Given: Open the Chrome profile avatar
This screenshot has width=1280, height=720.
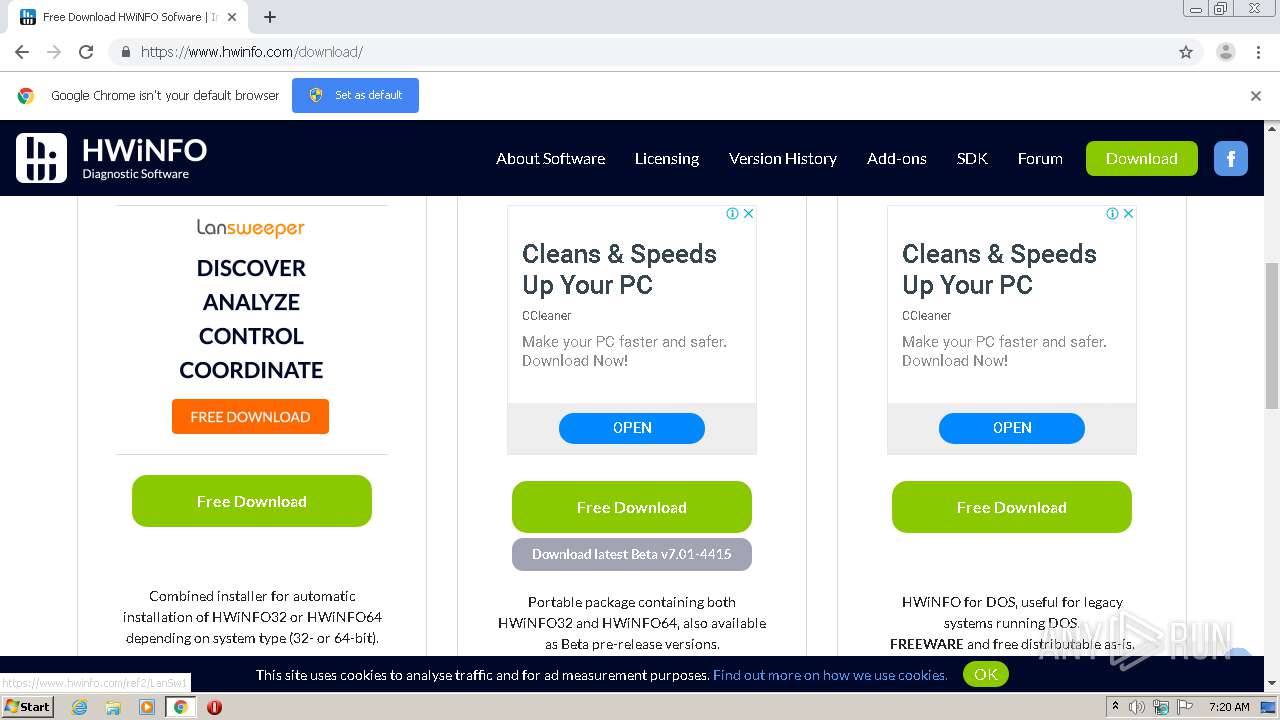Looking at the screenshot, I should [x=1226, y=52].
